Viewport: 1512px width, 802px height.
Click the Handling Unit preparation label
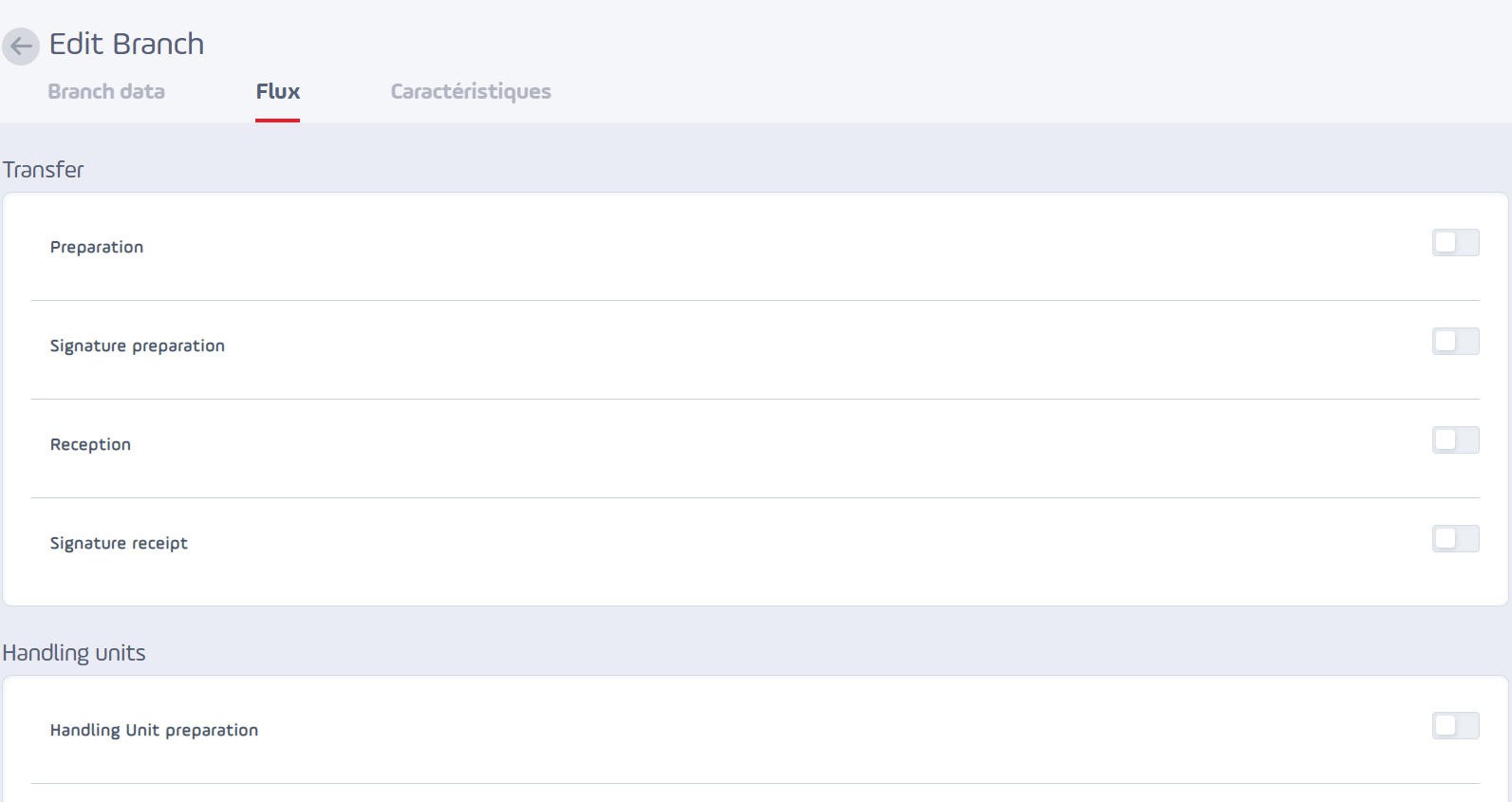(x=154, y=730)
